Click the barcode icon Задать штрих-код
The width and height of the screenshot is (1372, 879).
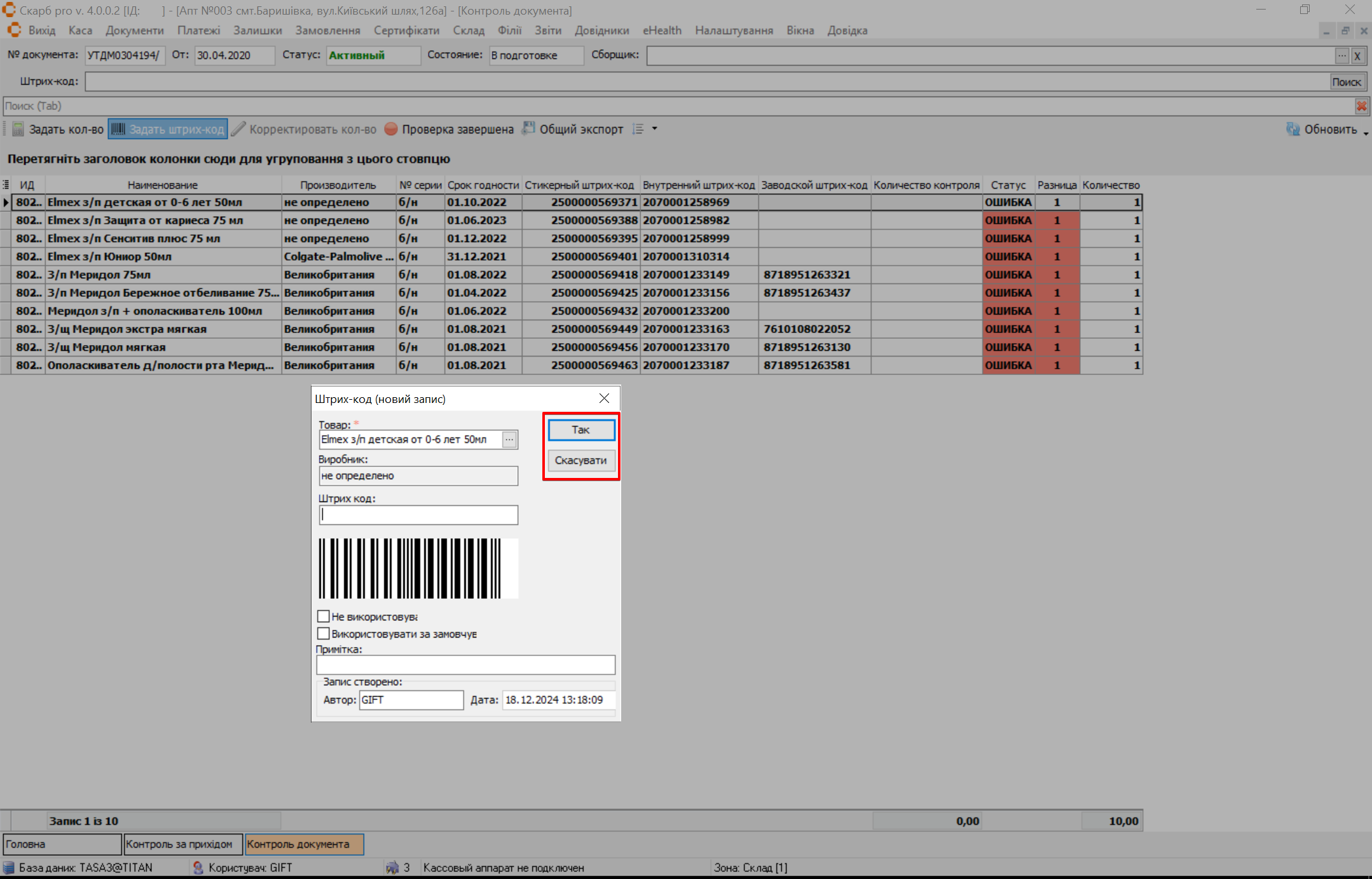(118, 129)
